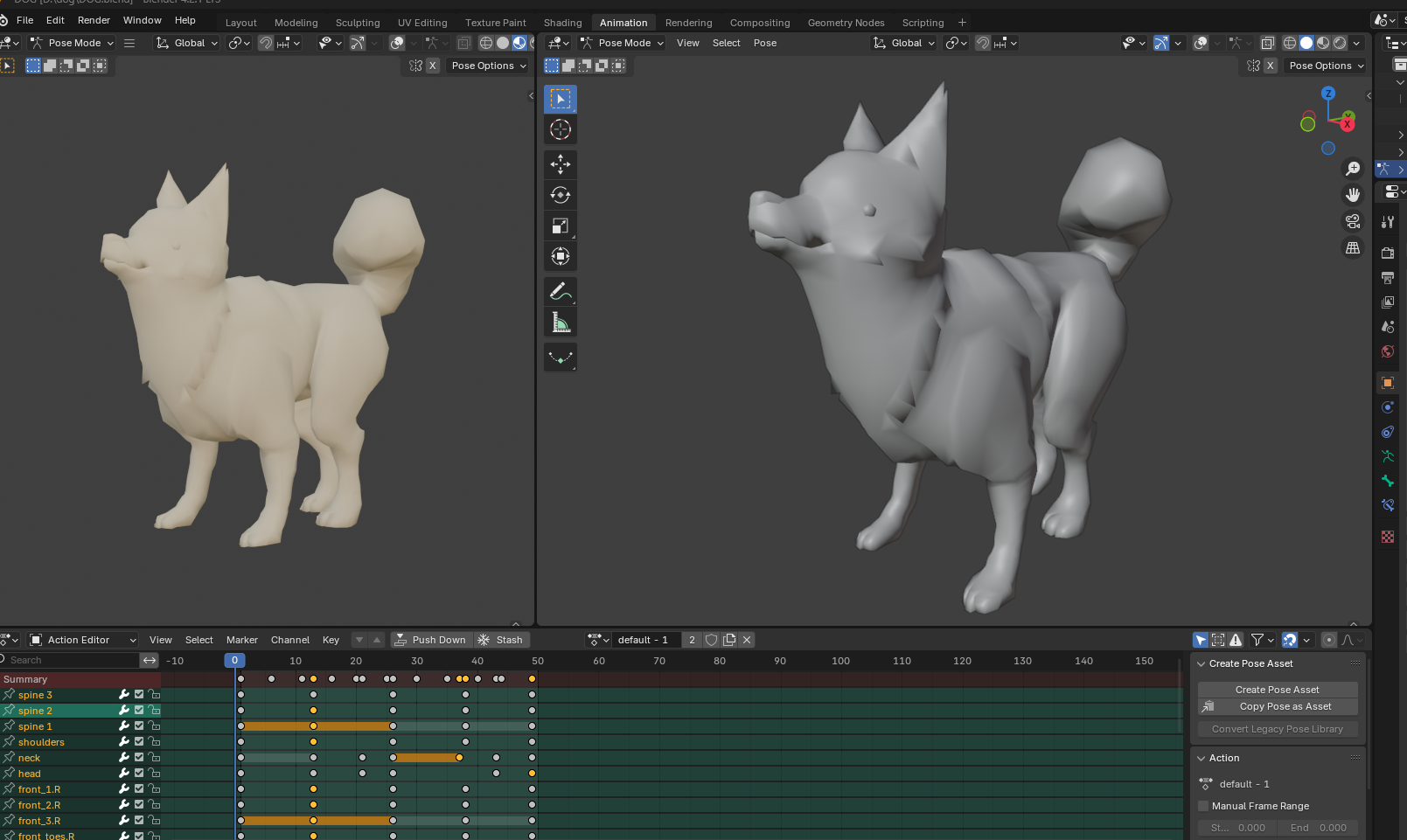Select the Move tool
The width and height of the screenshot is (1407, 840).
click(x=561, y=164)
